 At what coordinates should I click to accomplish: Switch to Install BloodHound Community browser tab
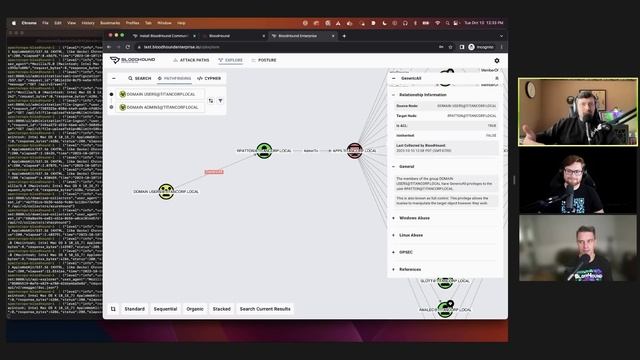click(163, 36)
